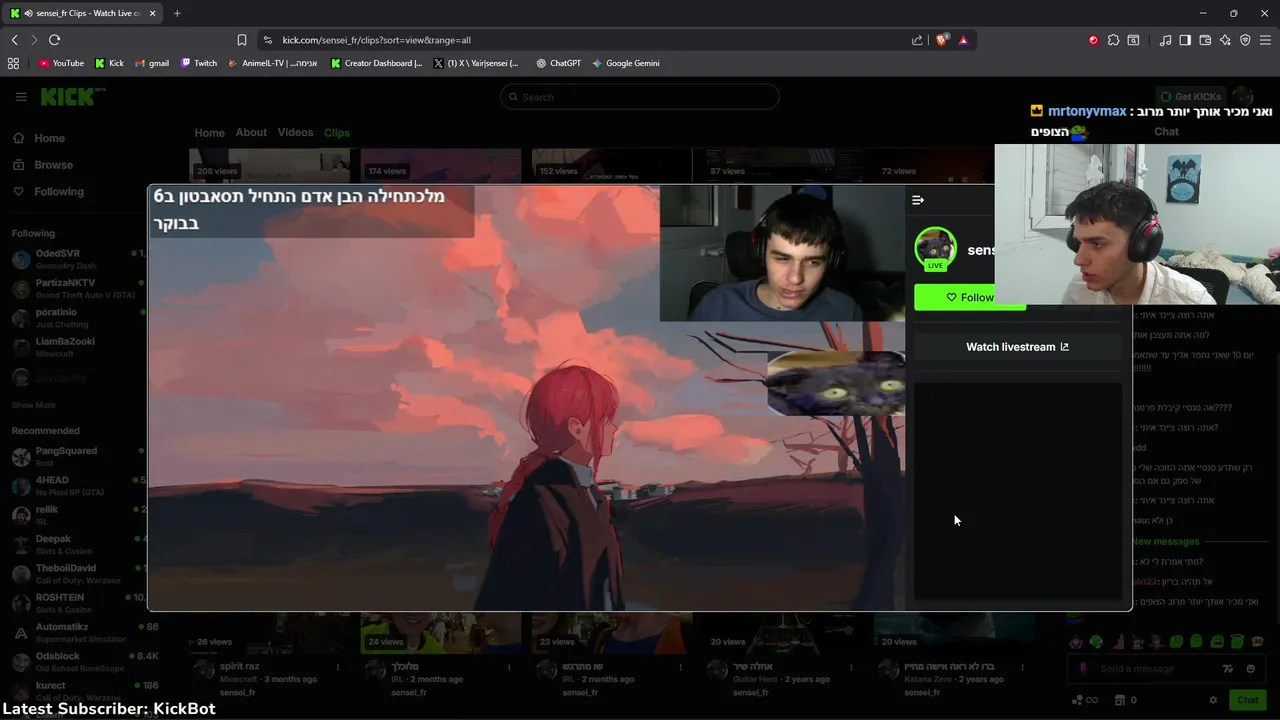1280x720 pixels.
Task: Open the ChatGPT bookmark
Action: click(558, 63)
